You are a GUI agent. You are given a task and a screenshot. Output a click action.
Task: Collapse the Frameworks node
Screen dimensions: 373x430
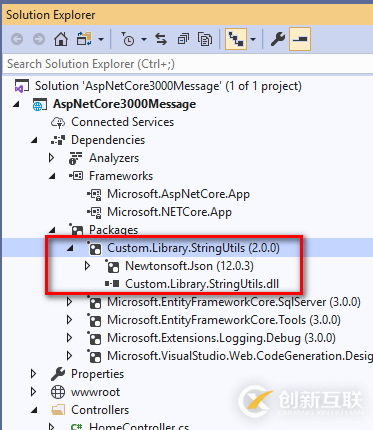point(52,177)
